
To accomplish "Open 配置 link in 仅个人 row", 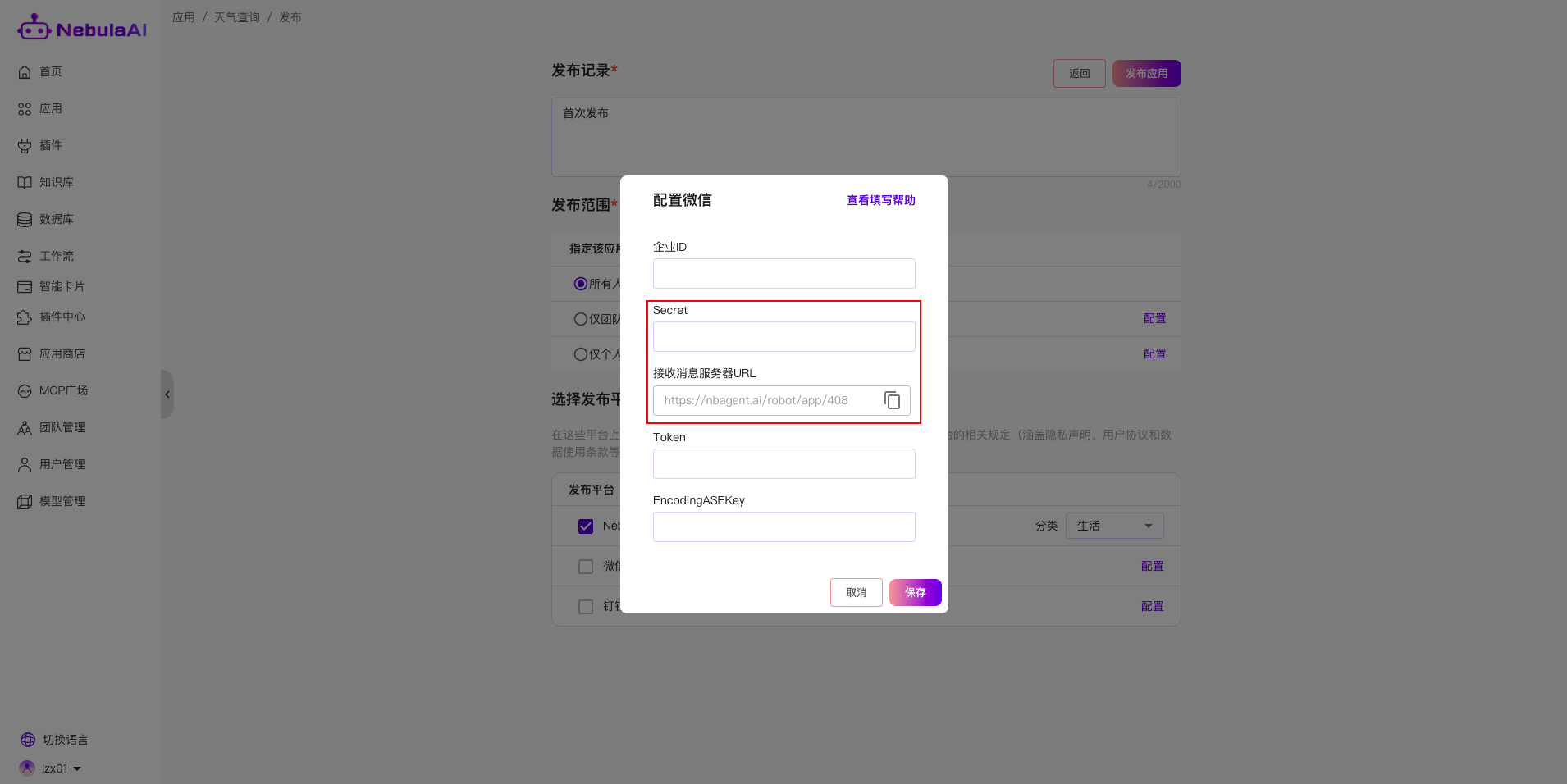I will tap(1155, 353).
